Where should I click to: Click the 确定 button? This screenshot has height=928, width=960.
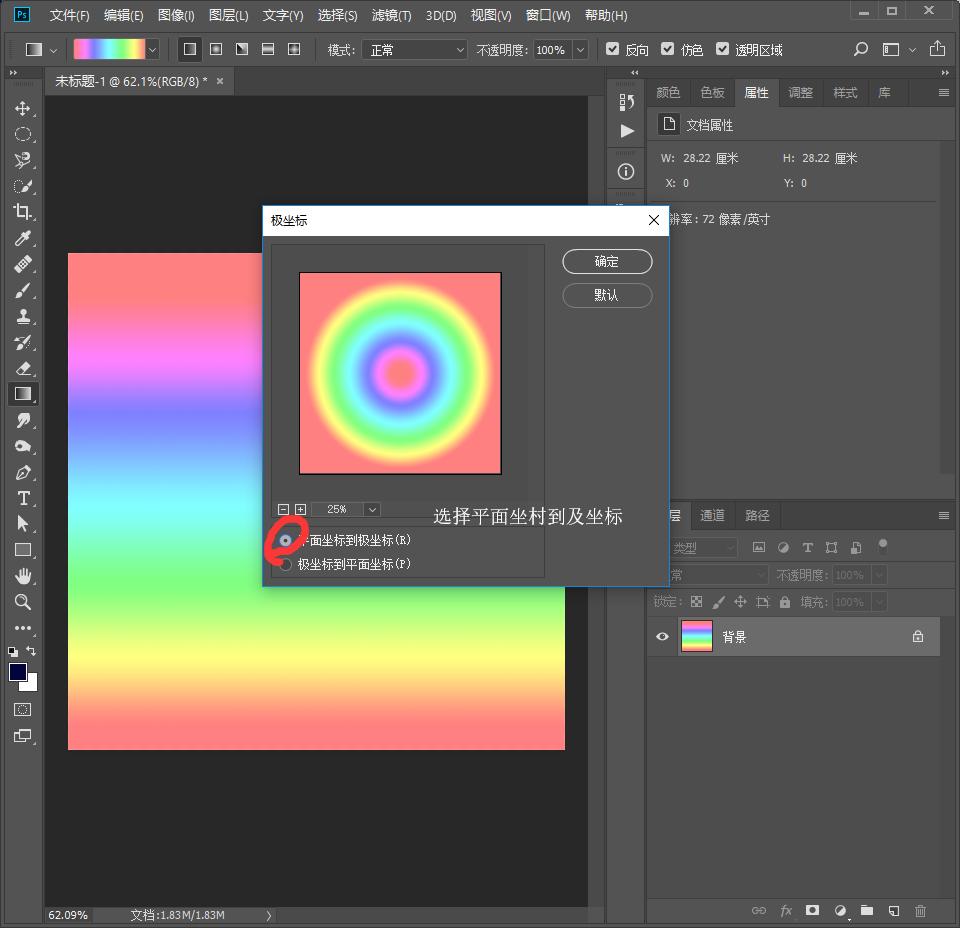(x=607, y=261)
